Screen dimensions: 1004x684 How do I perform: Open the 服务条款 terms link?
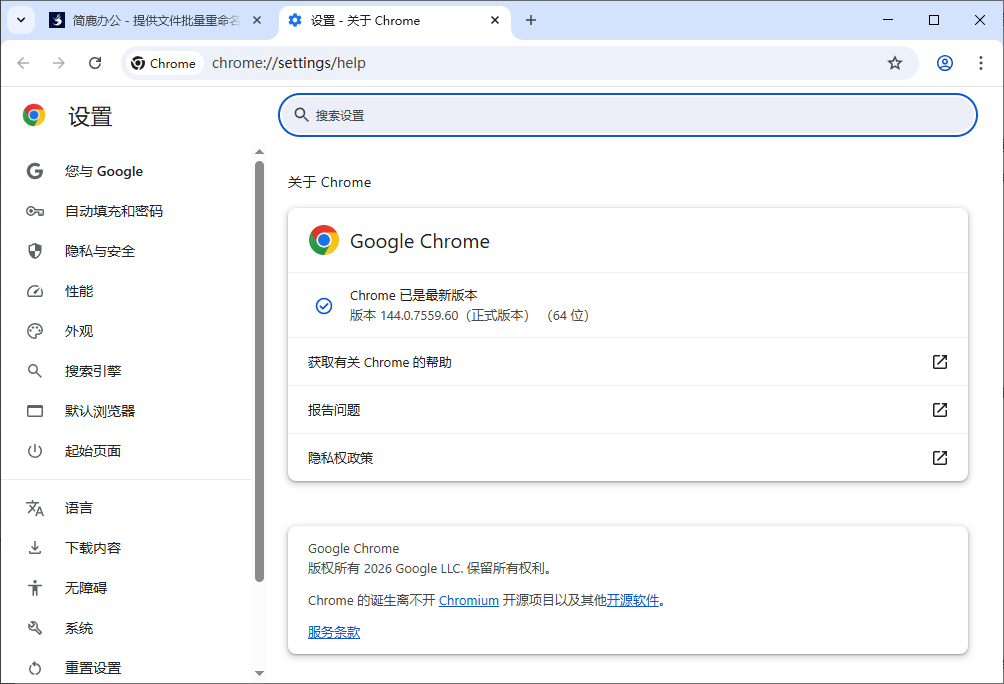pyautogui.click(x=334, y=632)
